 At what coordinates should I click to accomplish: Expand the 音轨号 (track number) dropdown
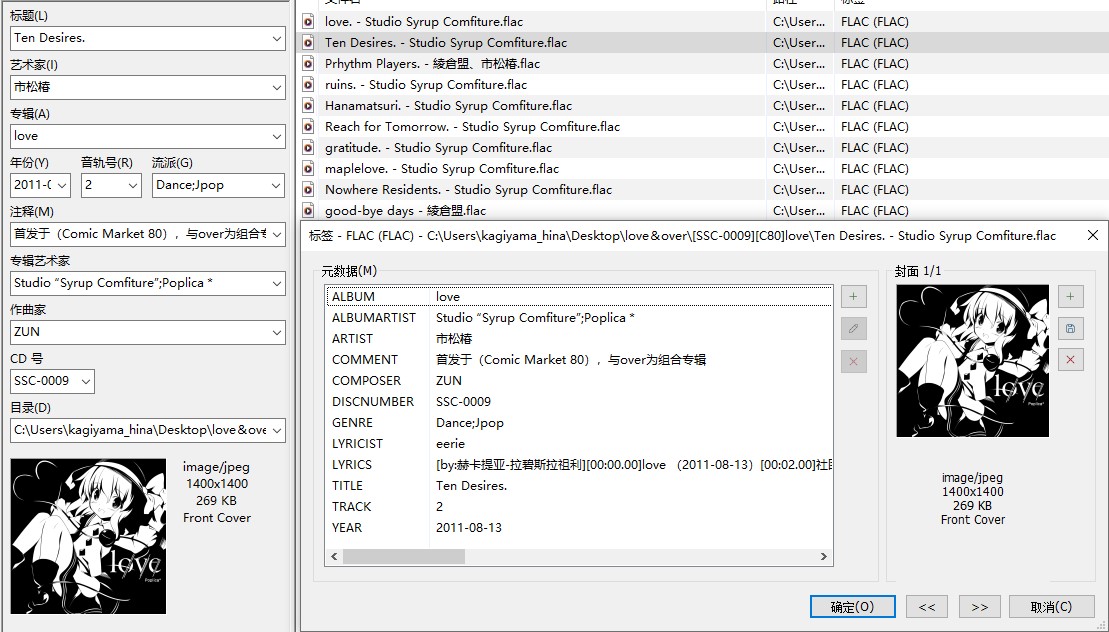[132, 185]
